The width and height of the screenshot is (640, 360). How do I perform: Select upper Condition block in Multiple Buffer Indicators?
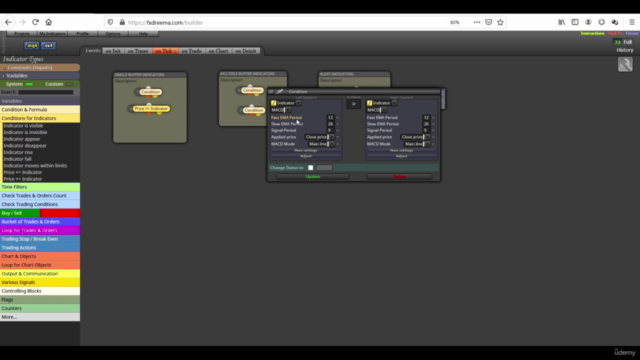click(252, 90)
